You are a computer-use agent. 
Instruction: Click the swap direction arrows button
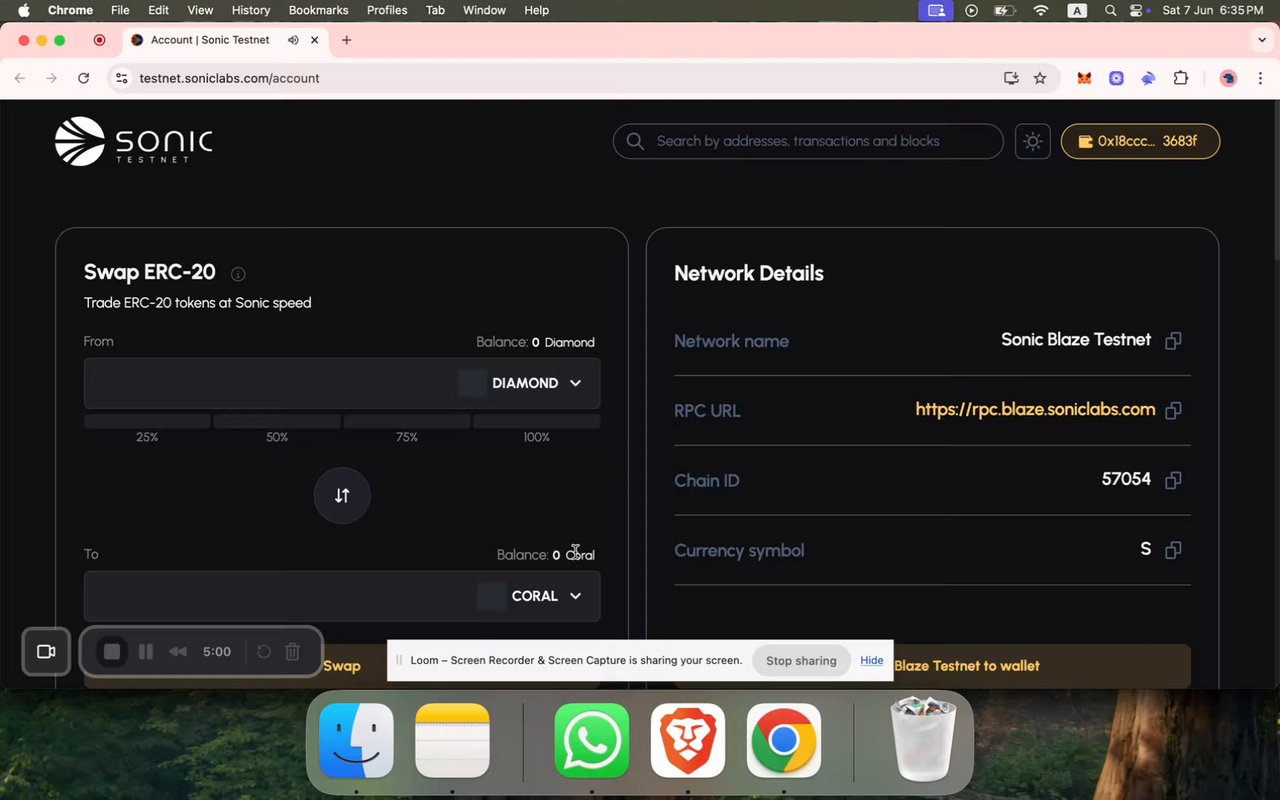[x=342, y=496]
